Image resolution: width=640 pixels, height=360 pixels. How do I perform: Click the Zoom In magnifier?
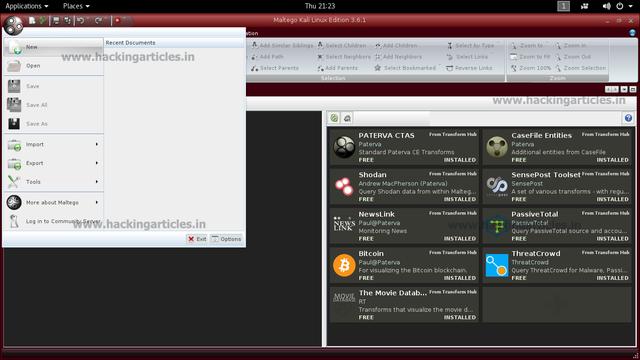click(558, 46)
